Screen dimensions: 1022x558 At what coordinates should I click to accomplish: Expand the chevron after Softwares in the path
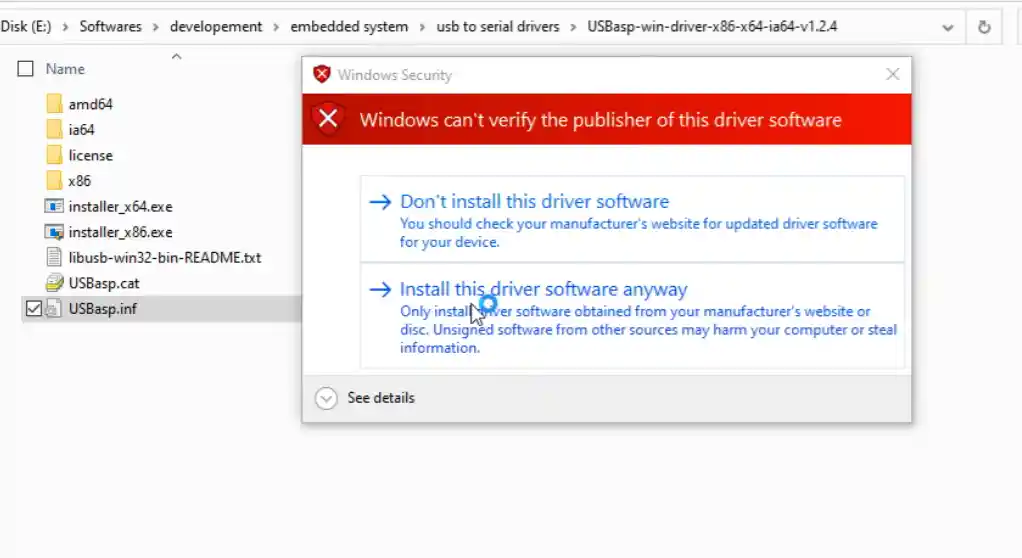tap(156, 27)
